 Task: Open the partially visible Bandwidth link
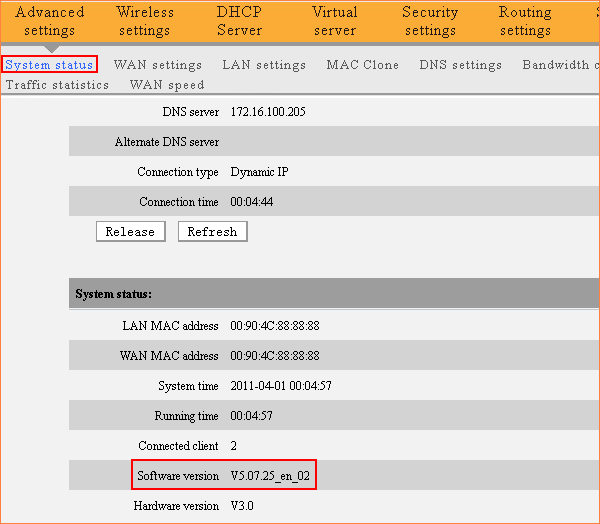(x=560, y=65)
